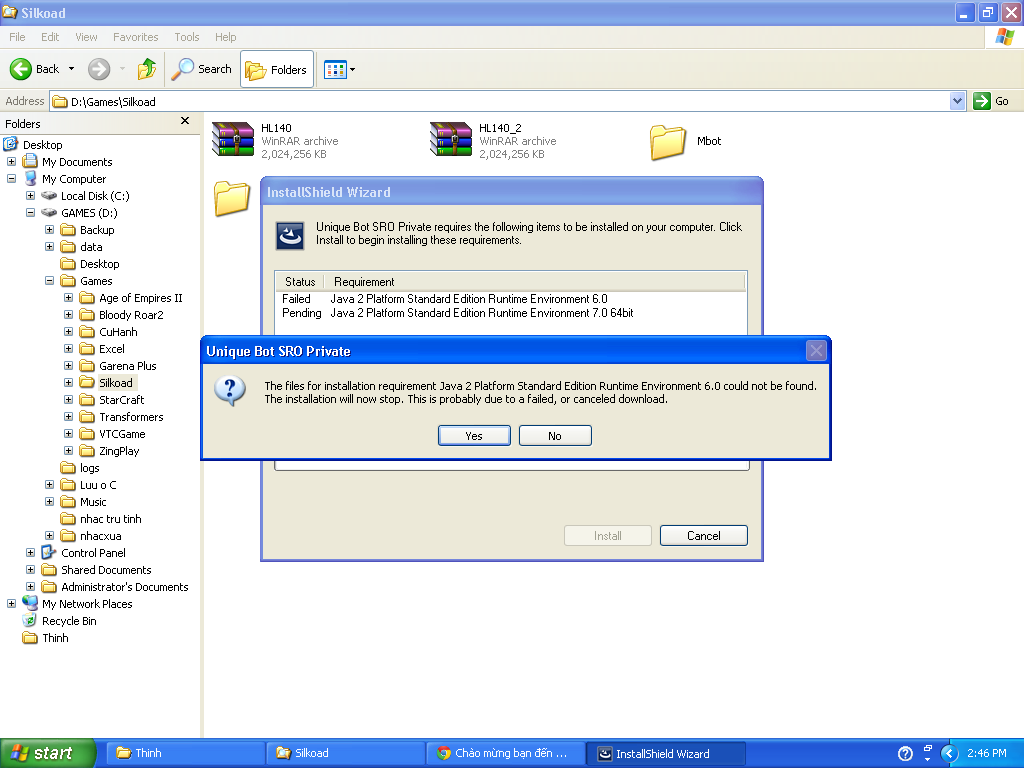This screenshot has height=768, width=1024.
Task: Select the ZingPlay folder in tree
Action: (119, 451)
